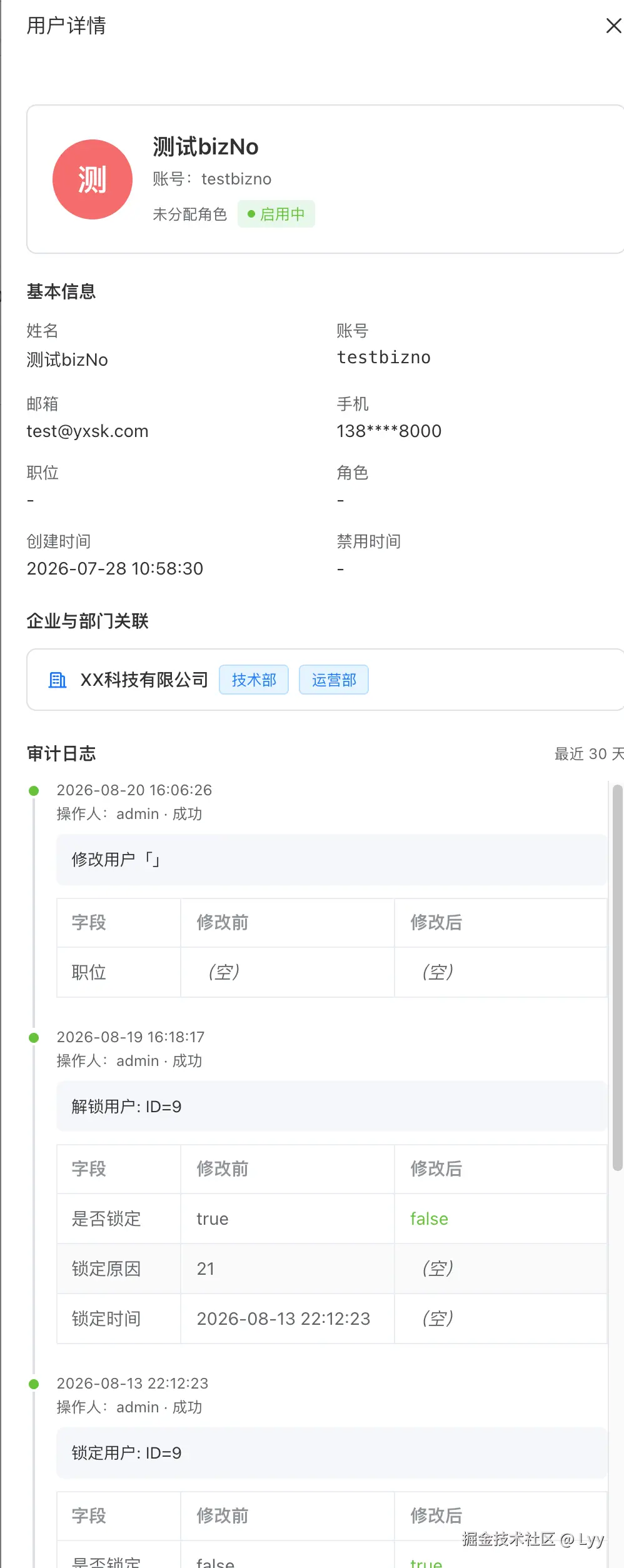The image size is (624, 1568).
Task: Click the 最近 30 天 range label
Action: (x=589, y=754)
